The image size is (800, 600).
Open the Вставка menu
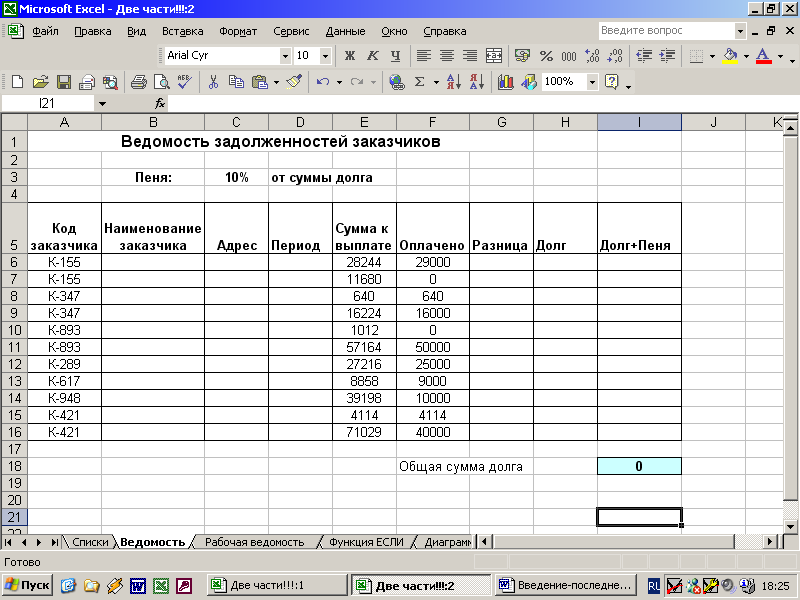[x=182, y=31]
